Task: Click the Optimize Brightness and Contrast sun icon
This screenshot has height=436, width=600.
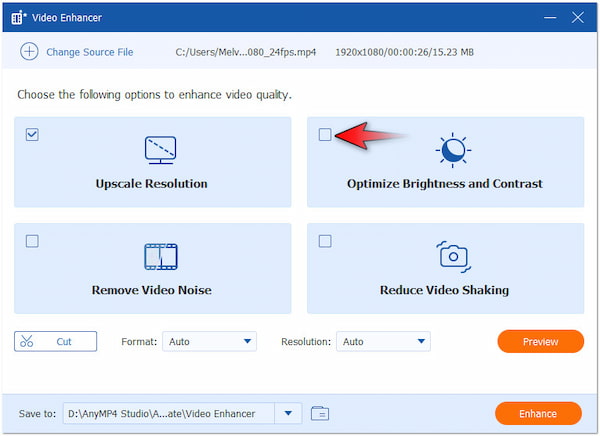Action: click(x=453, y=150)
